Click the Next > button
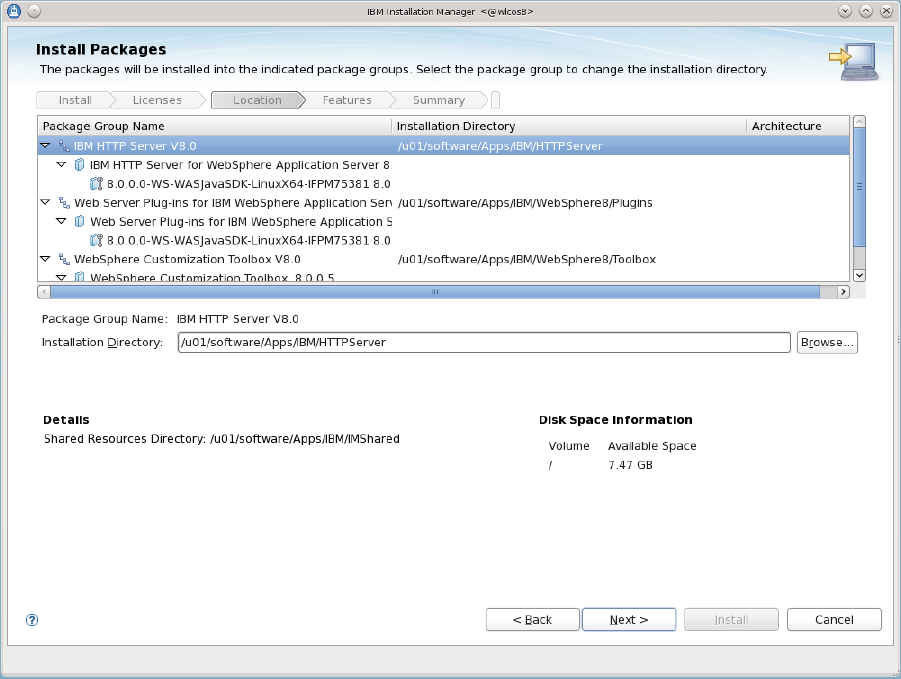The image size is (901, 679). point(629,620)
